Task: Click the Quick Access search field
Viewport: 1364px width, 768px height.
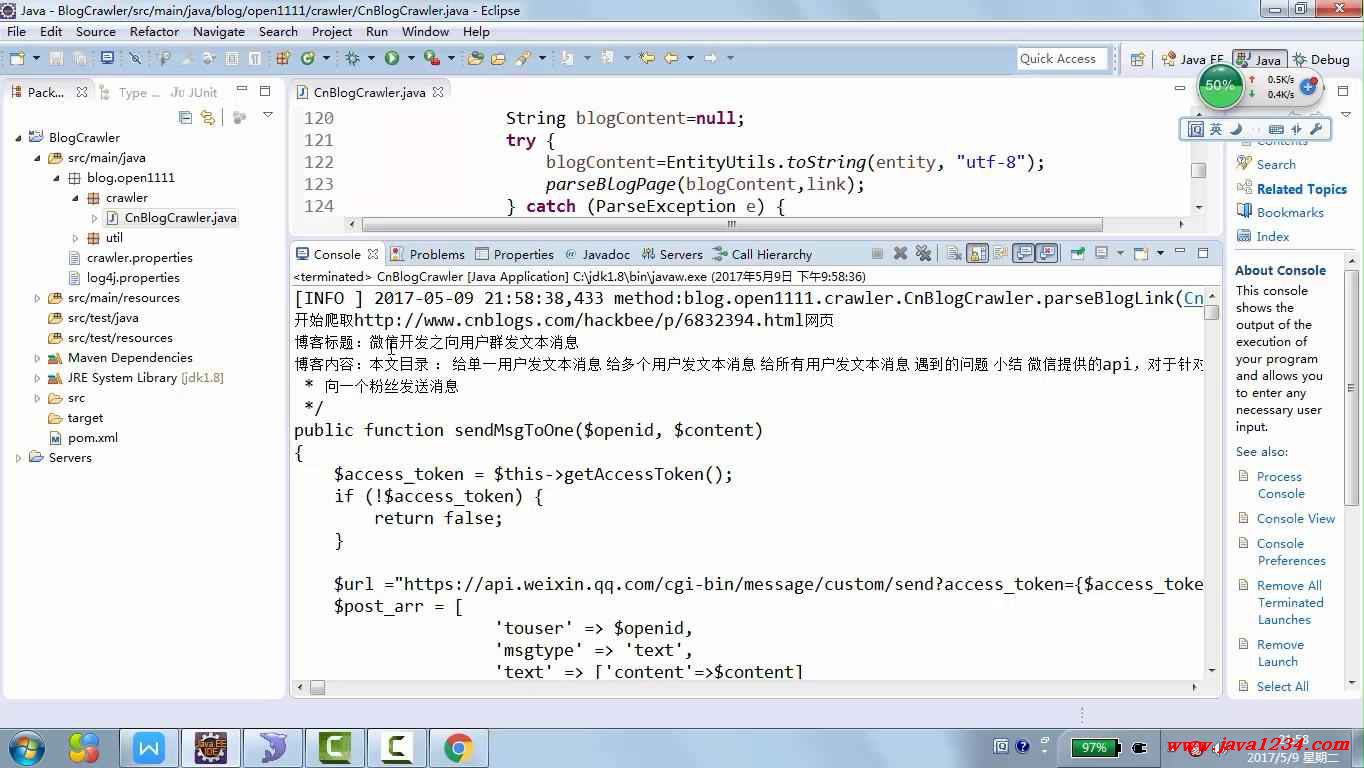Action: click(x=1061, y=59)
